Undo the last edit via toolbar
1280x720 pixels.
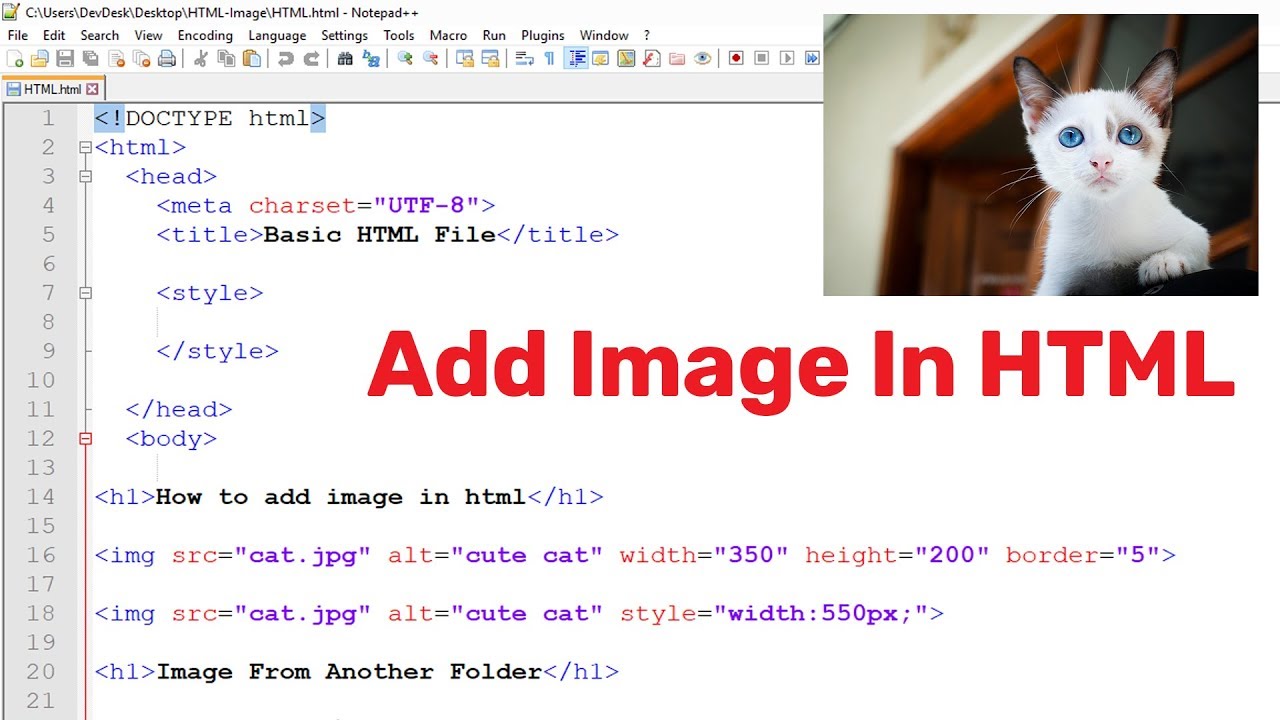286,59
